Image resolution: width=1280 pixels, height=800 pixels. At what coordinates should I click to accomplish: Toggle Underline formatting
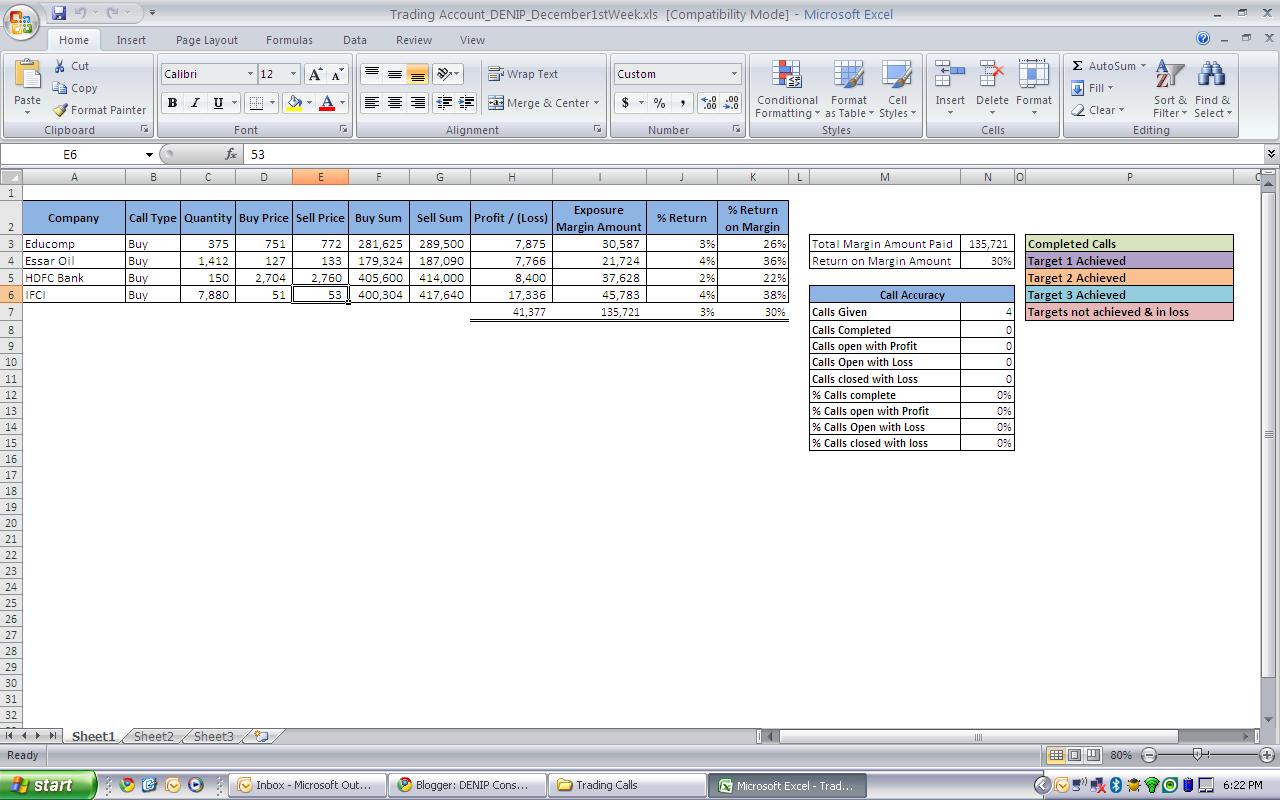click(x=217, y=103)
